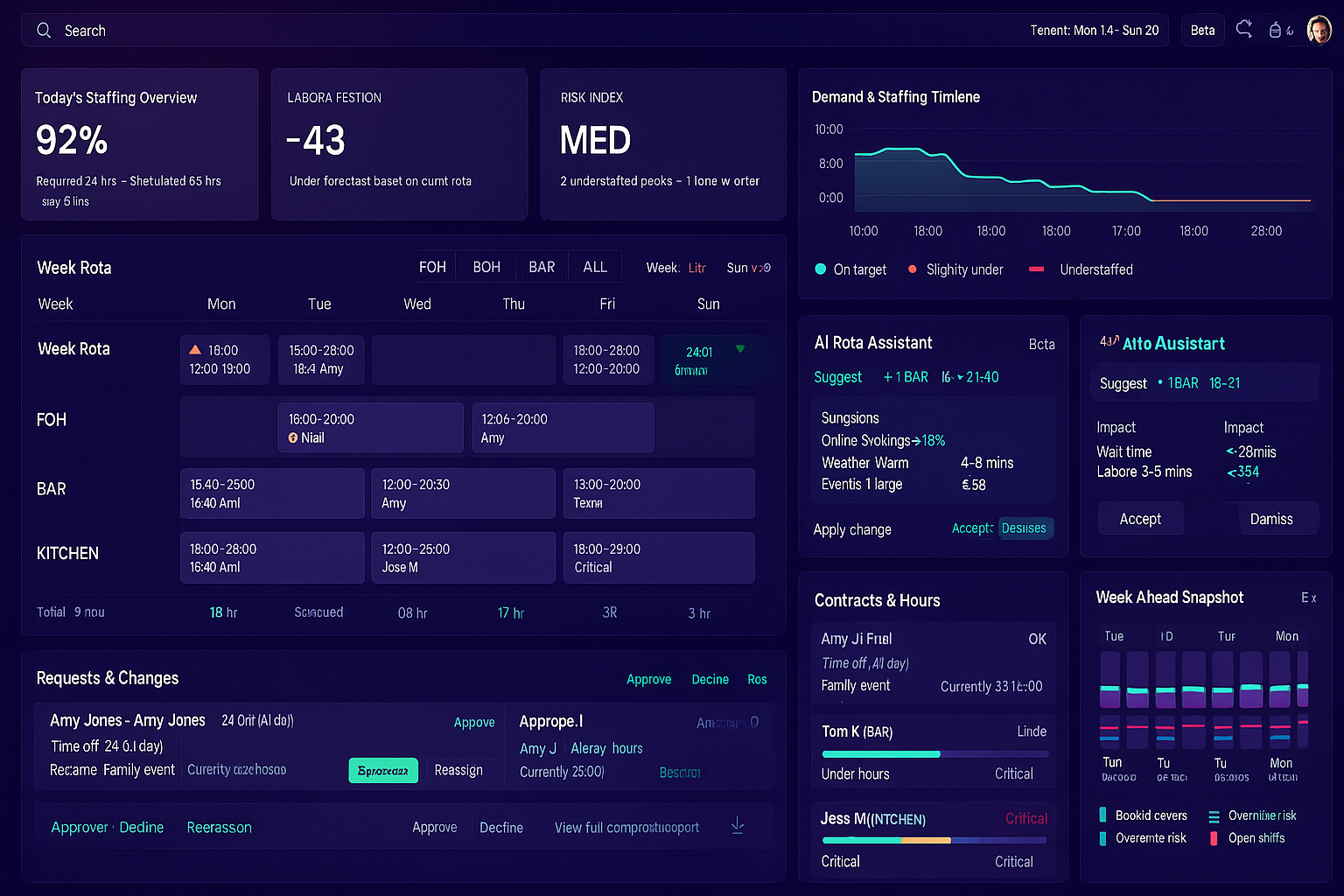The width and height of the screenshot is (1344, 896).
Task: Click Tom K hours progress bar
Action: point(934,754)
